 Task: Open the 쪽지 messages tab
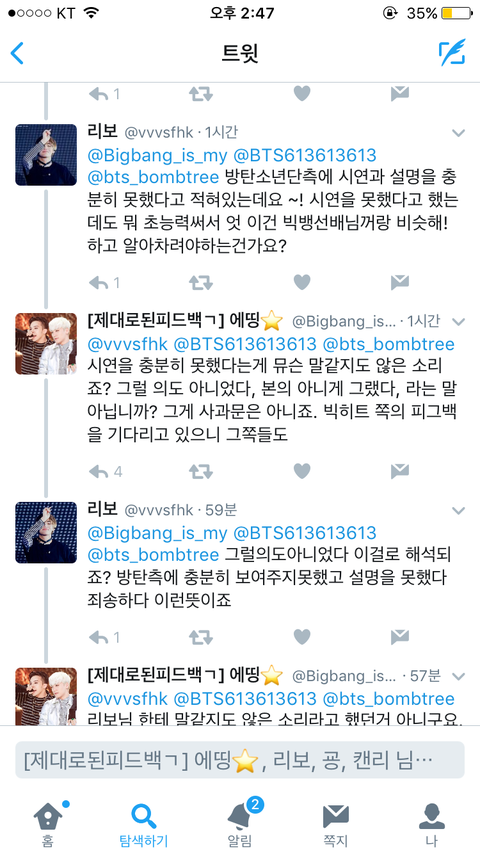336,824
